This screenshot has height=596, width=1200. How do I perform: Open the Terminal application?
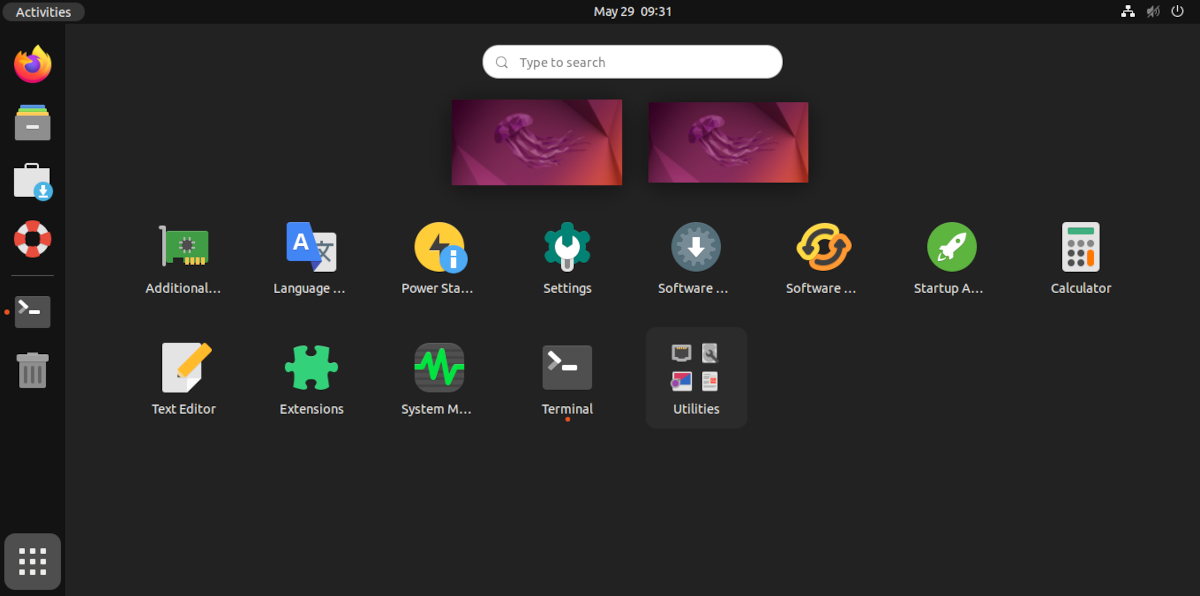click(x=567, y=367)
